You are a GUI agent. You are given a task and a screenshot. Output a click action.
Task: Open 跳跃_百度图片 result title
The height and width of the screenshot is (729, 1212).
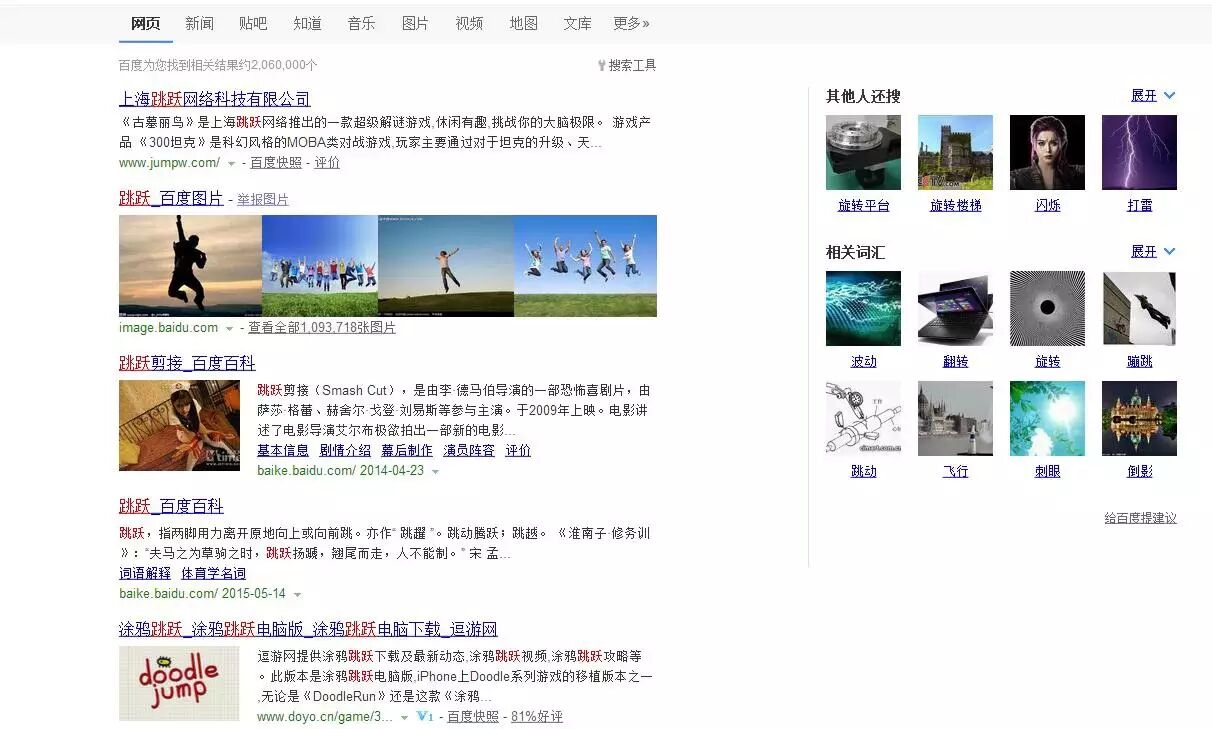(x=171, y=198)
